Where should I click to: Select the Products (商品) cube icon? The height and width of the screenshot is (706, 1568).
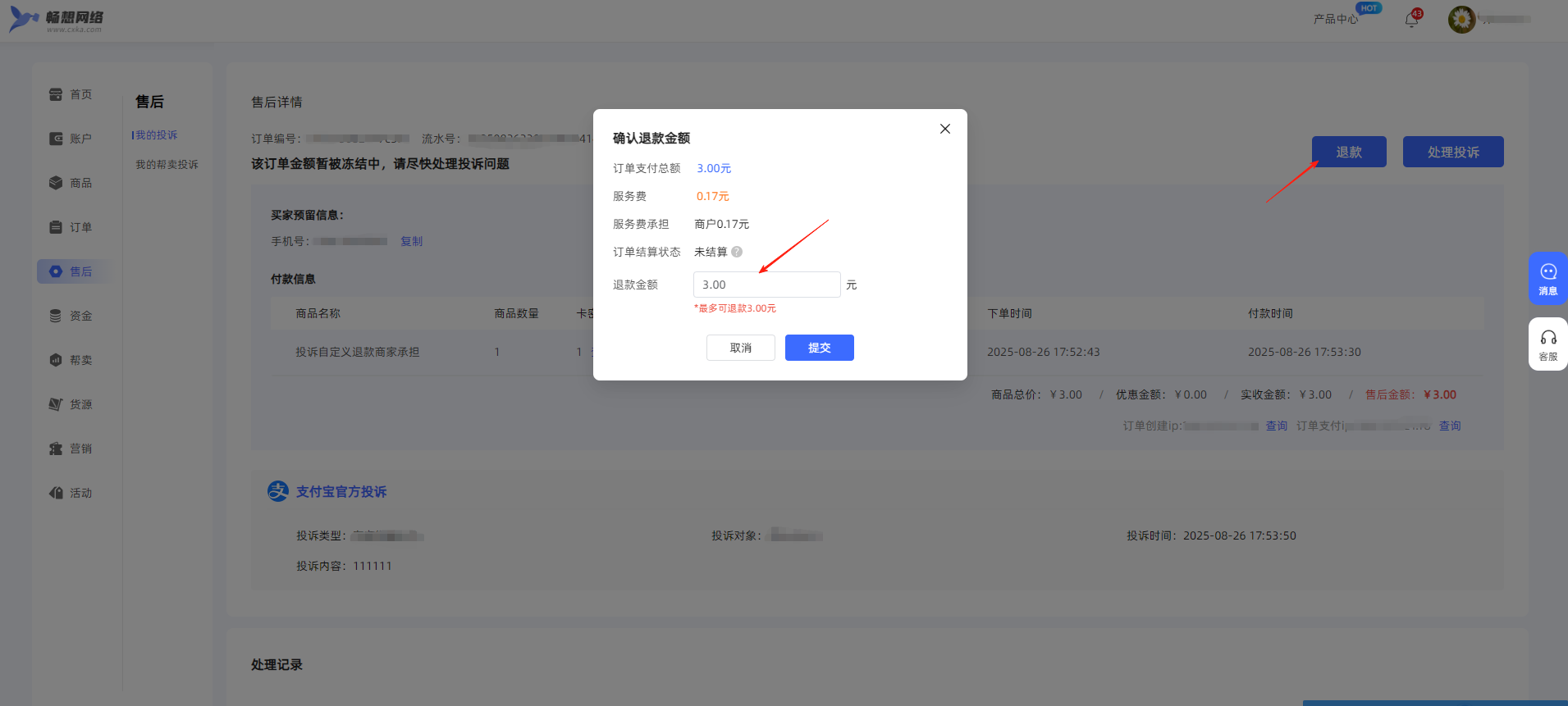coord(56,183)
